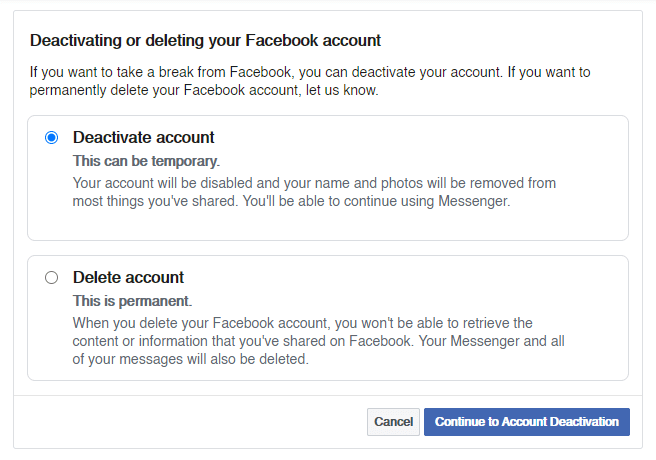Click the 'This can be temporary.' subtitle
The height and width of the screenshot is (460, 656).
click(x=146, y=161)
